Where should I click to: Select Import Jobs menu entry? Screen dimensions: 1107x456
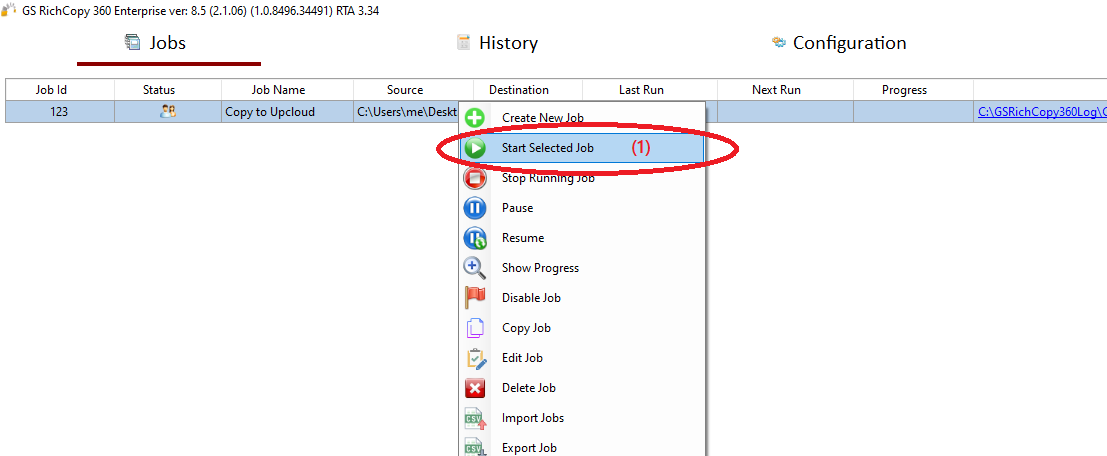point(532,418)
